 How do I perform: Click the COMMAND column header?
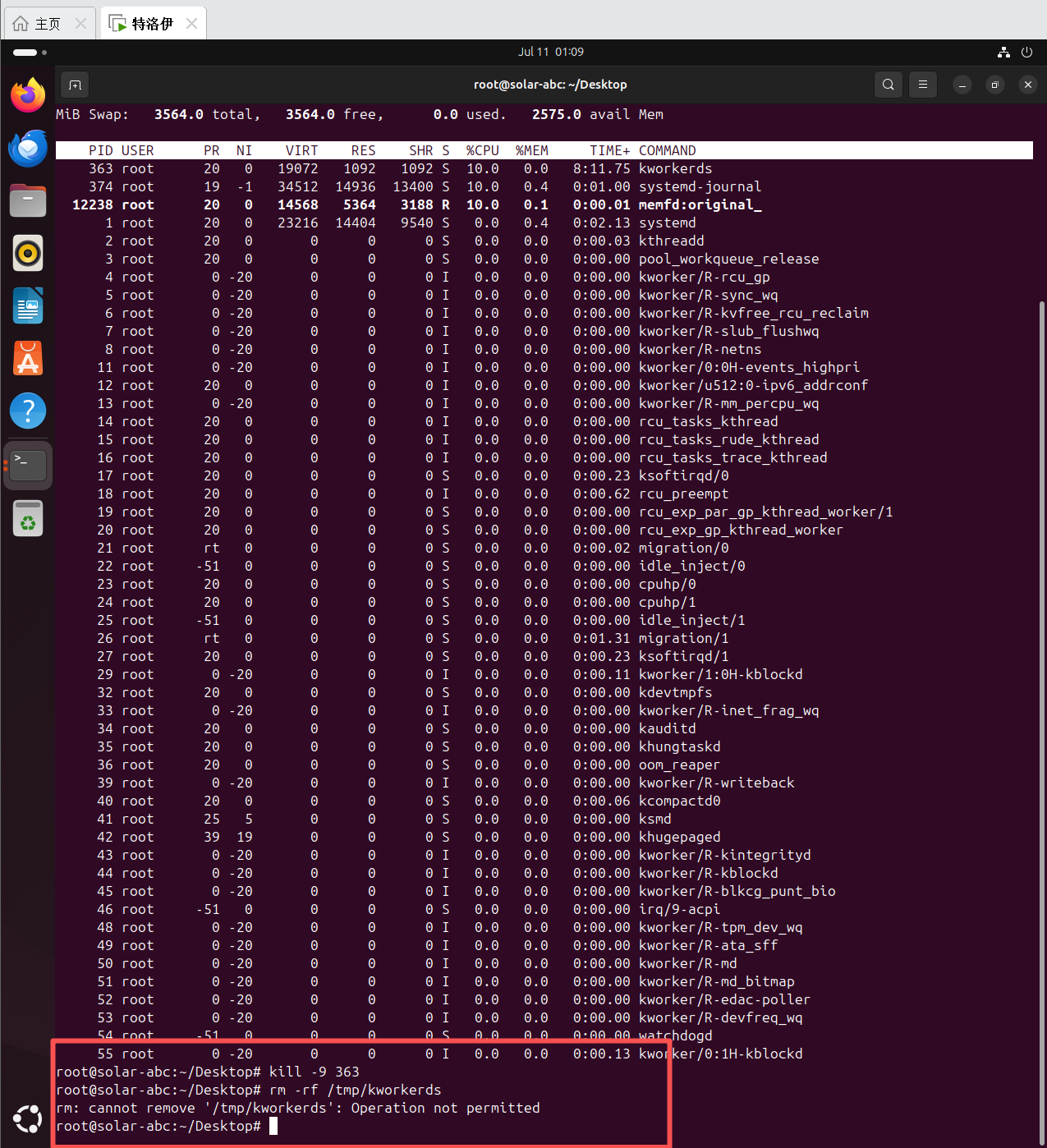pyautogui.click(x=668, y=150)
